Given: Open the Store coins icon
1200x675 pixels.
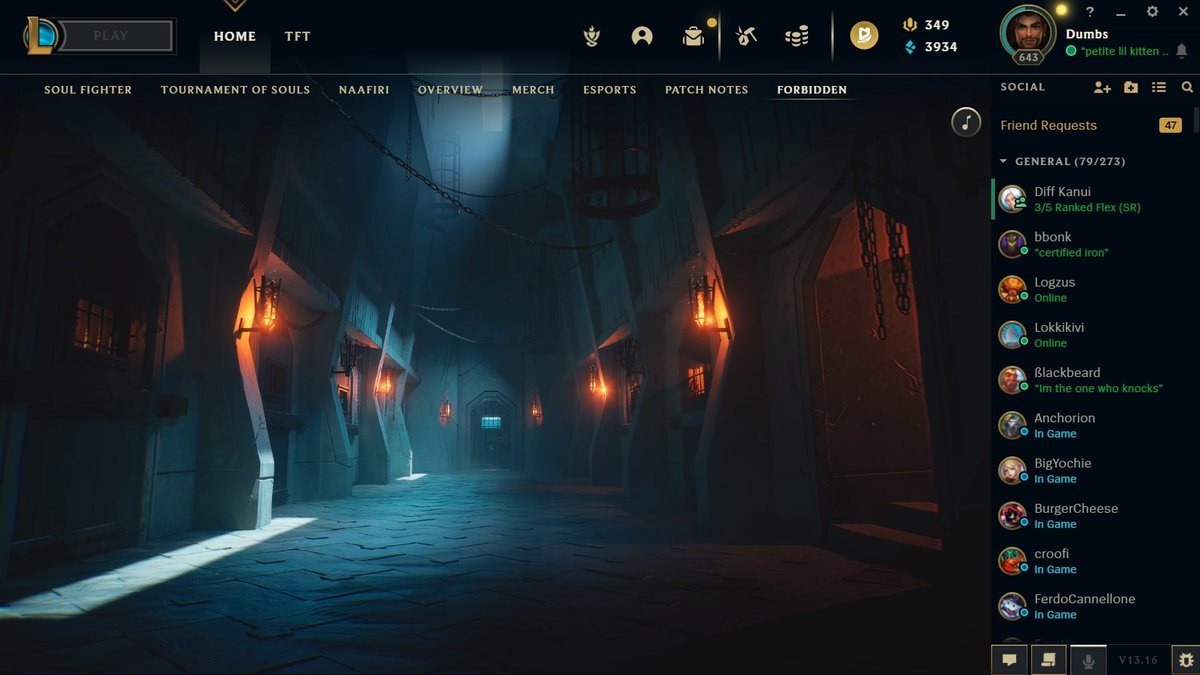Looking at the screenshot, I should [x=797, y=37].
